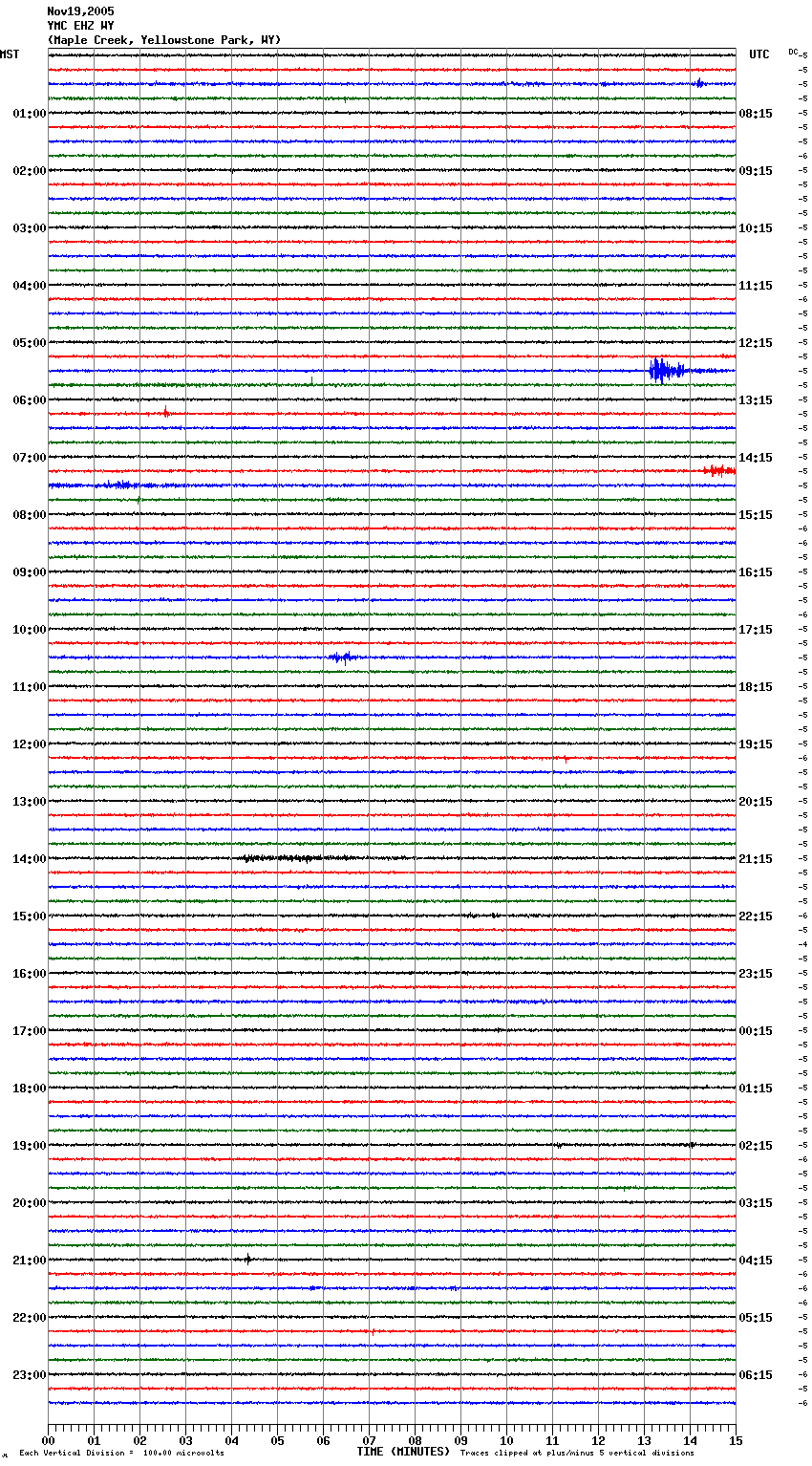Screen dimensions: 812x1466
Task: Click '(Maple Creek, Yellowstone Park, WY)' station title
Action: click(x=164, y=40)
